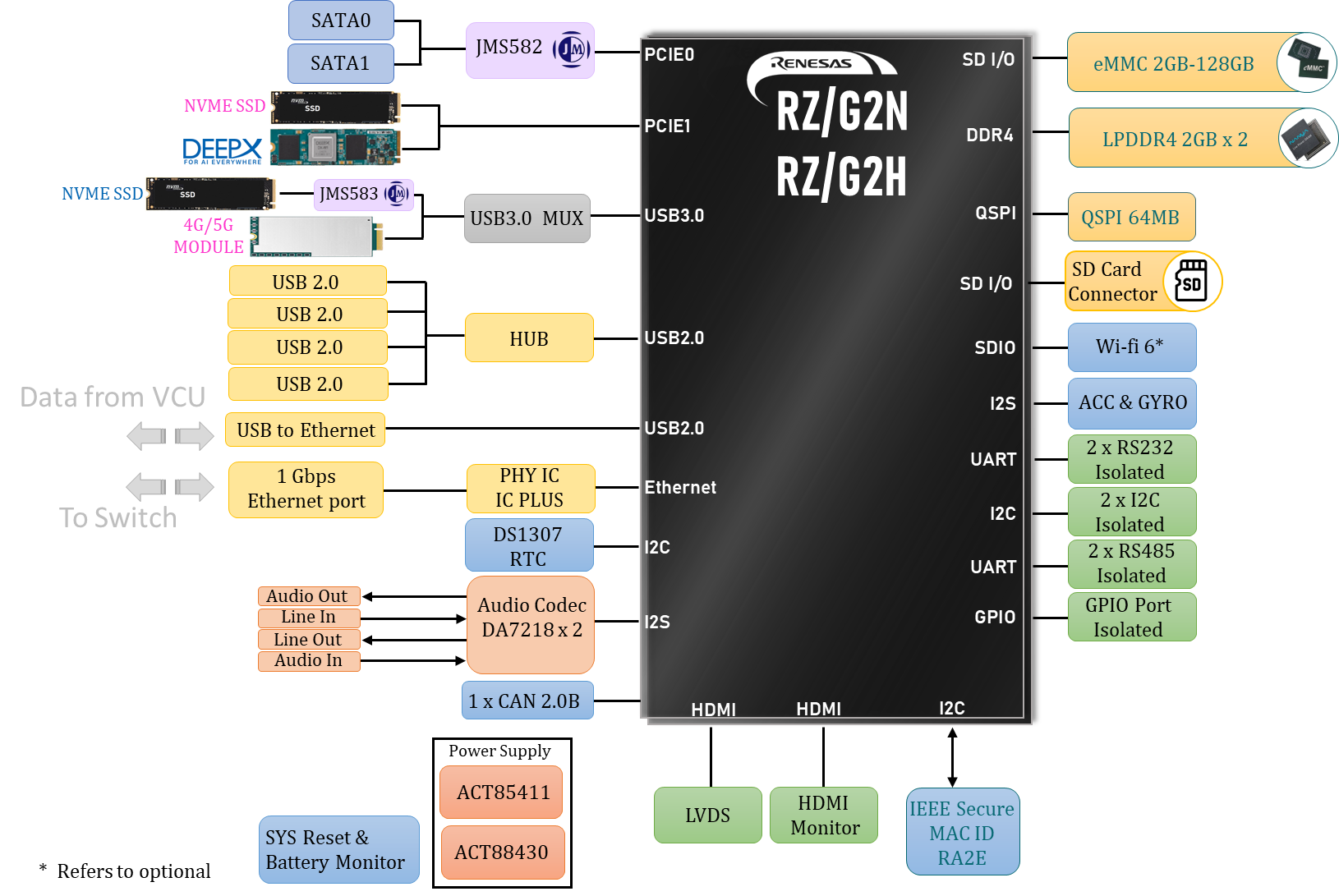Click the PCIE0 port label
1339x896 pixels.
[x=669, y=55]
